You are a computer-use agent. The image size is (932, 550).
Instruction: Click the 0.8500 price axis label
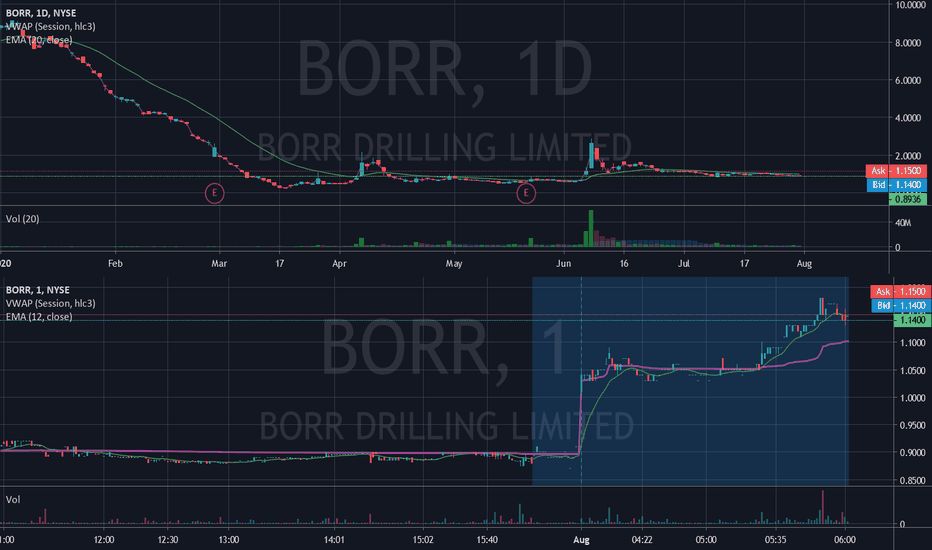[912, 480]
